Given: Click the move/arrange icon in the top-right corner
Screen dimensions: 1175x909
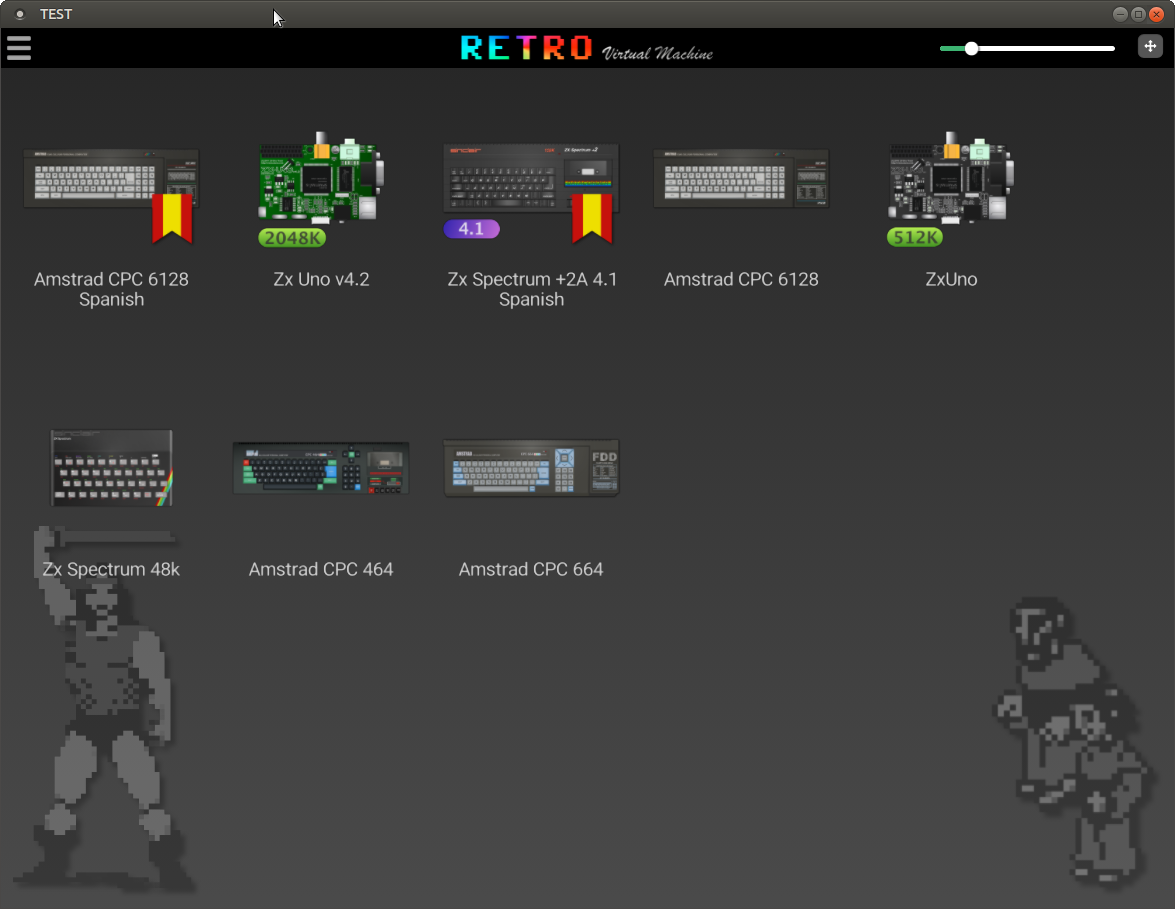Looking at the screenshot, I should [1149, 46].
